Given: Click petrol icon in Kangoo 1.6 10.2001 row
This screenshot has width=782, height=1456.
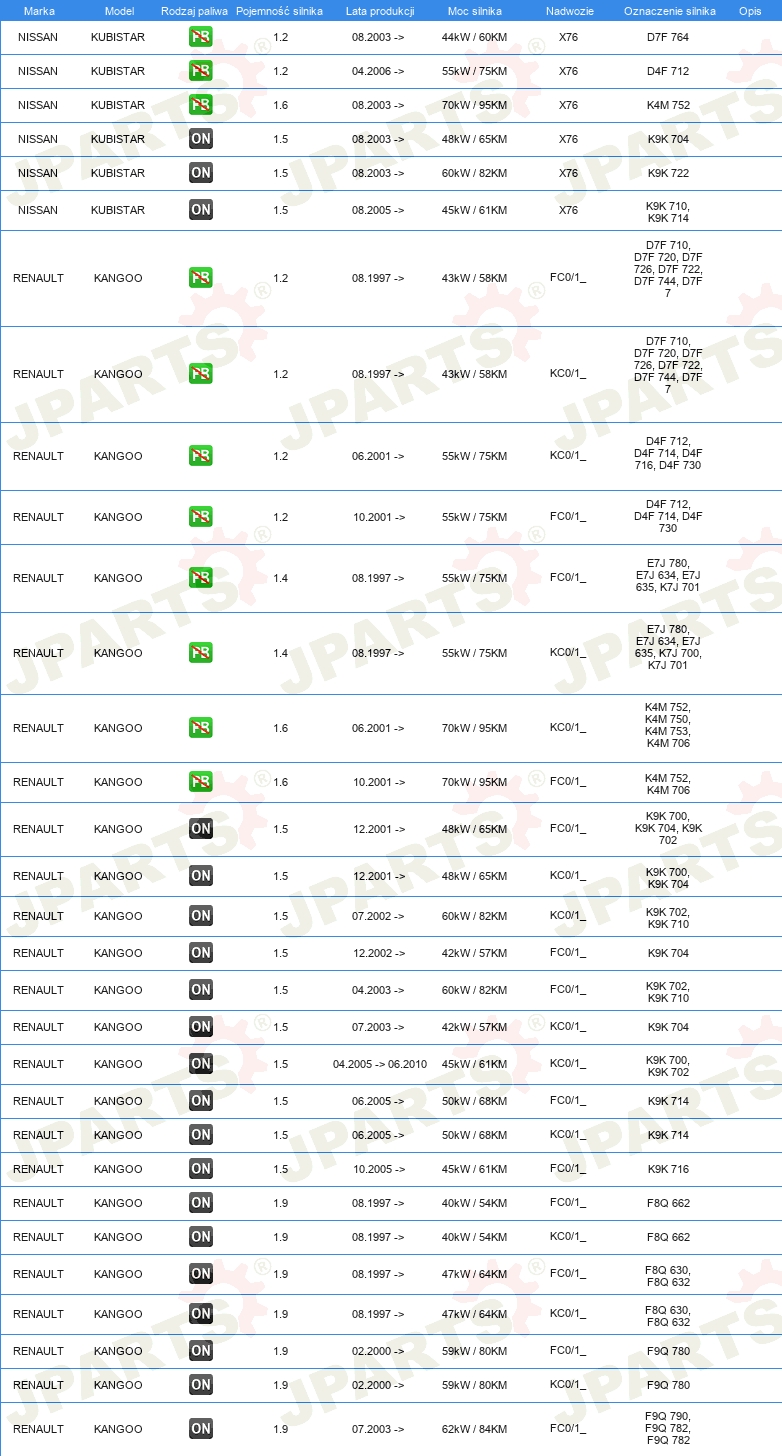Looking at the screenshot, I should (201, 782).
